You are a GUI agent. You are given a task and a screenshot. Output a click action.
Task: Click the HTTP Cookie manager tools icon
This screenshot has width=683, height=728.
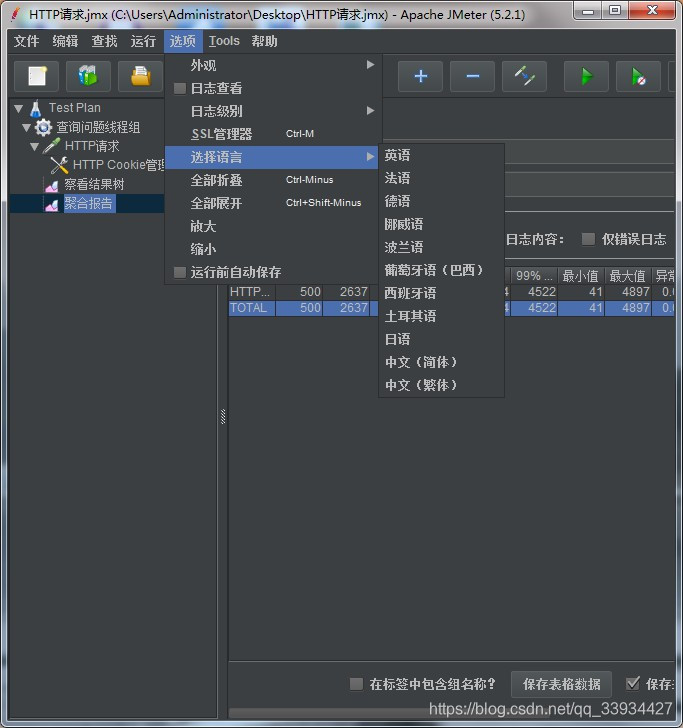point(59,165)
